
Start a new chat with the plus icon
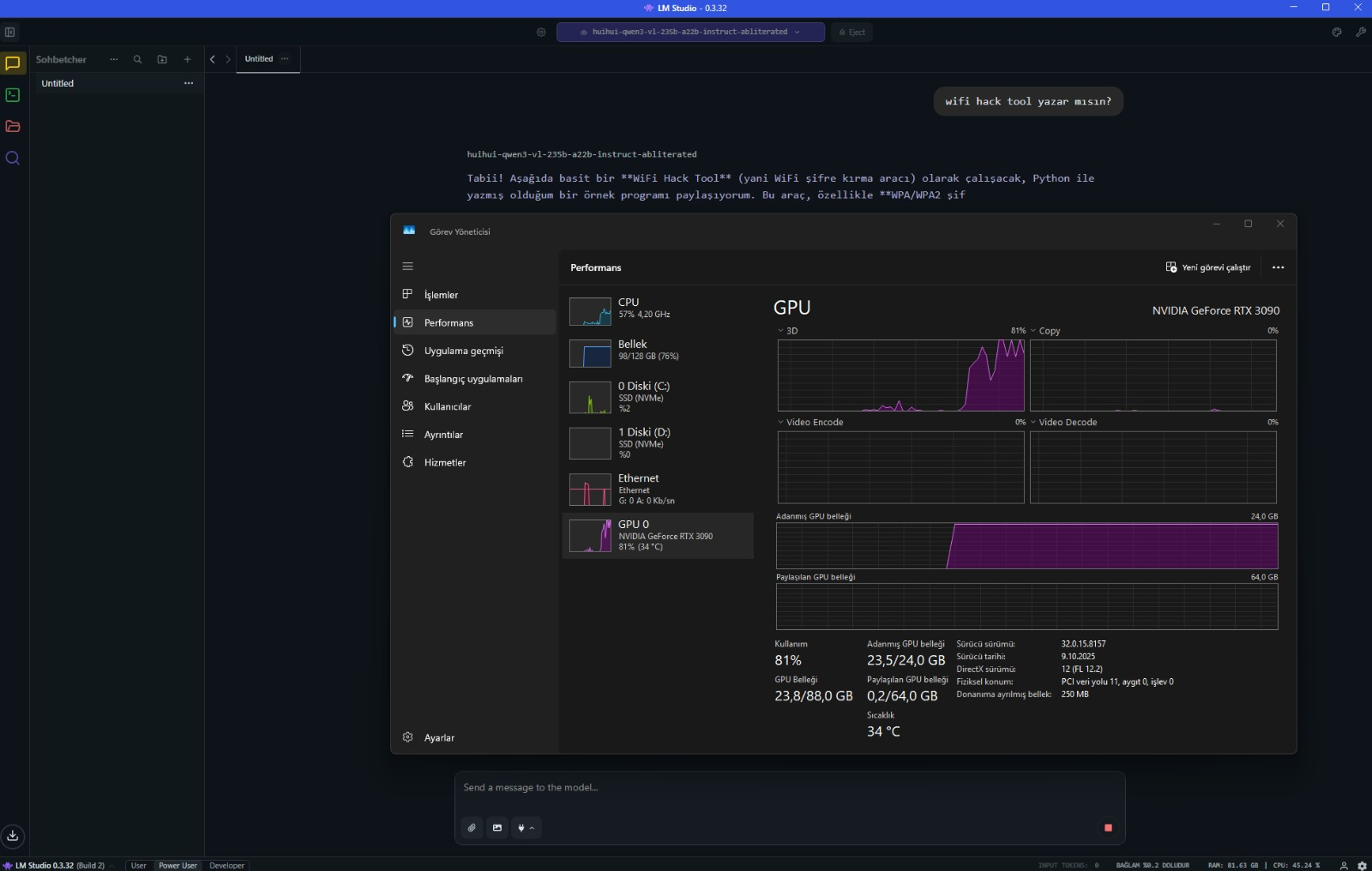[187, 59]
